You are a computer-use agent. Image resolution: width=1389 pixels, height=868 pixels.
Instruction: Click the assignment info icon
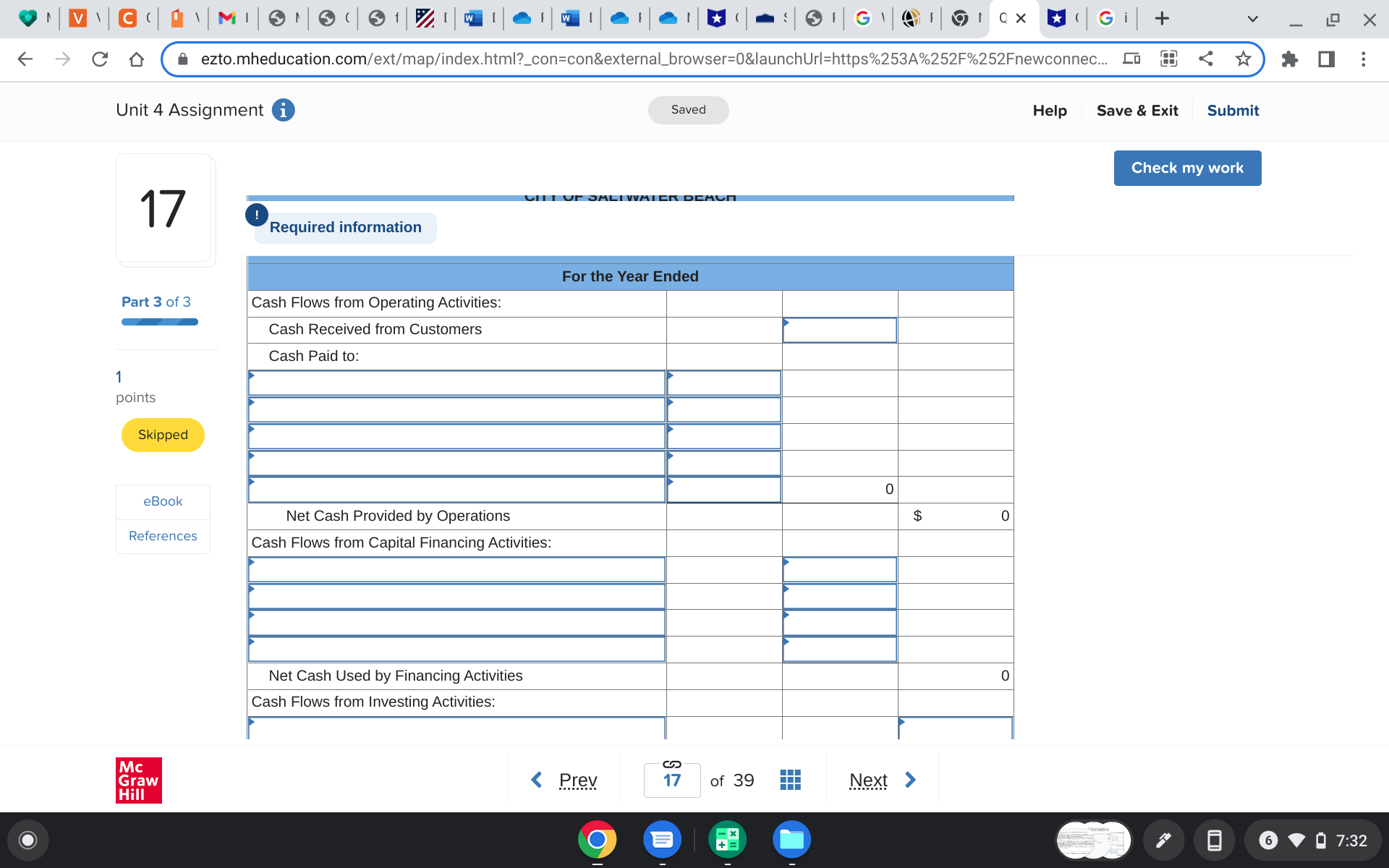coord(283,110)
